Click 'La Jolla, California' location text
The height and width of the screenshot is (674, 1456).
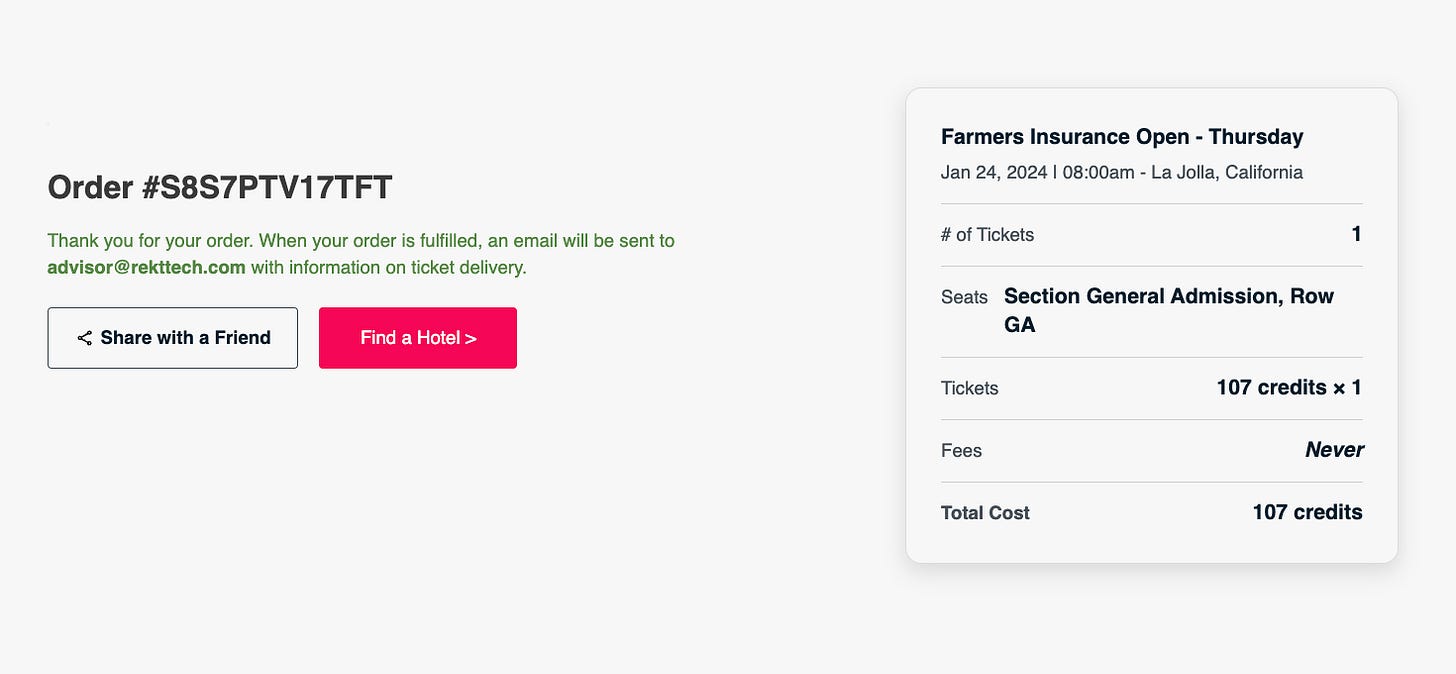click(x=1227, y=172)
